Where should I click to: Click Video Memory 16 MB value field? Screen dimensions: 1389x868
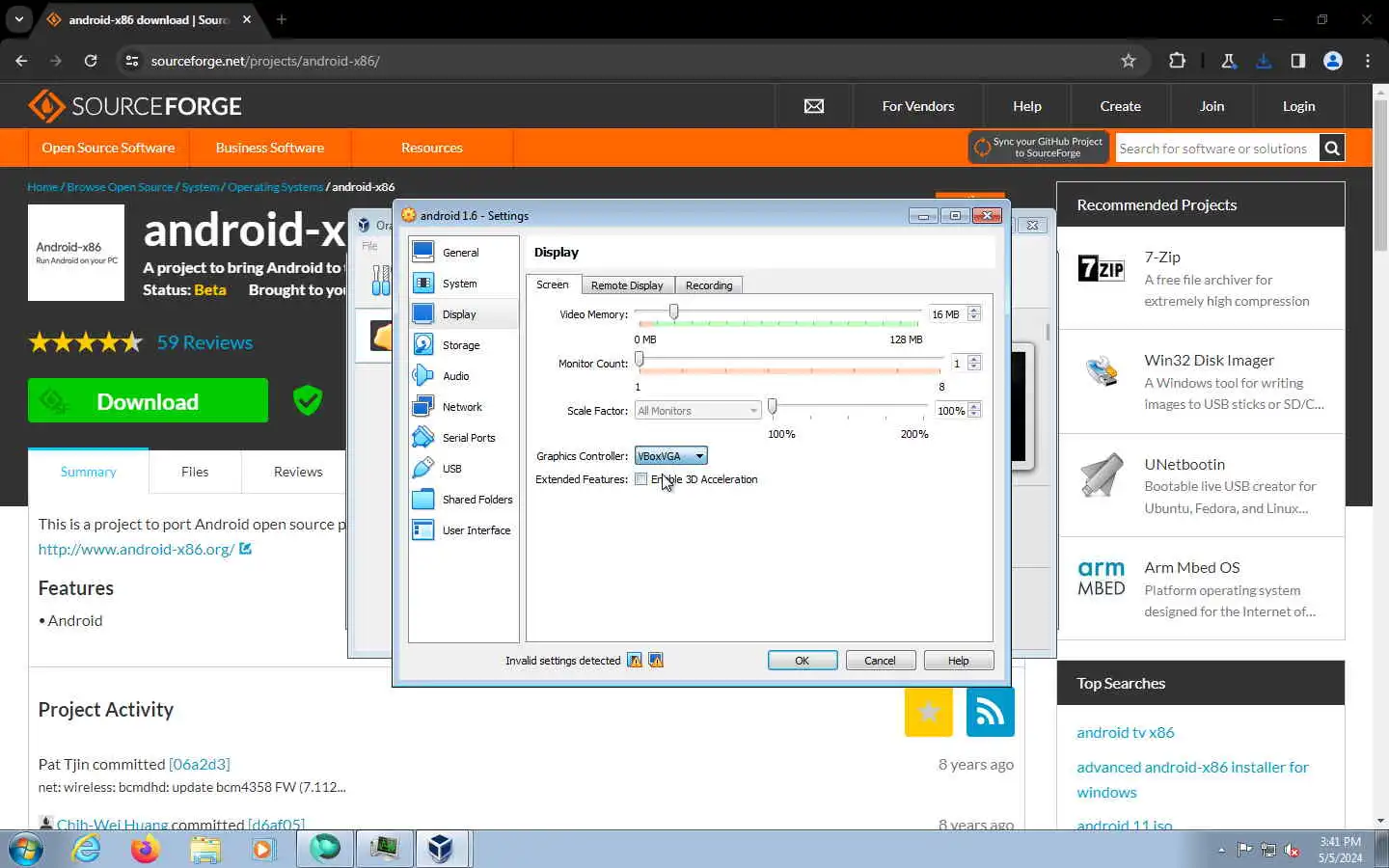pyautogui.click(x=947, y=314)
